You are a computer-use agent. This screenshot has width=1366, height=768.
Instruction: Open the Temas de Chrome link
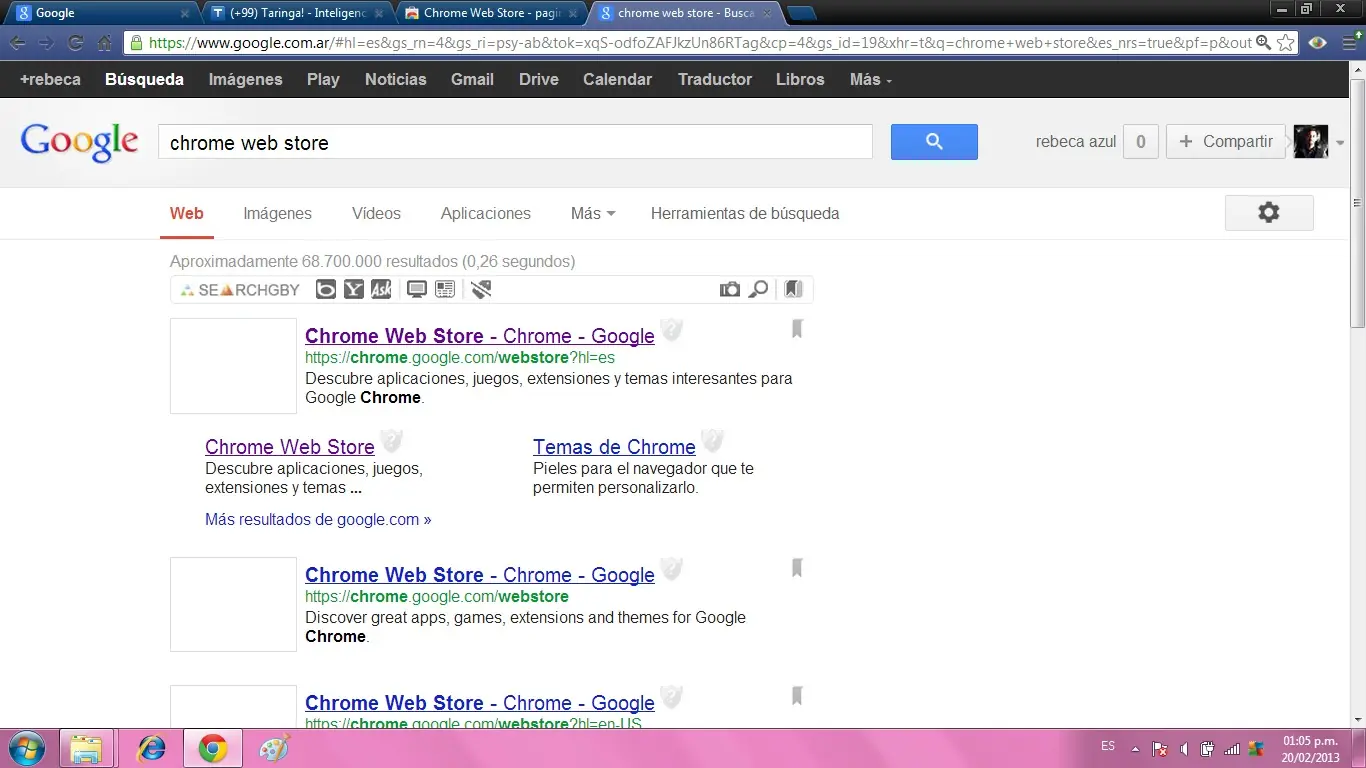[x=614, y=447]
